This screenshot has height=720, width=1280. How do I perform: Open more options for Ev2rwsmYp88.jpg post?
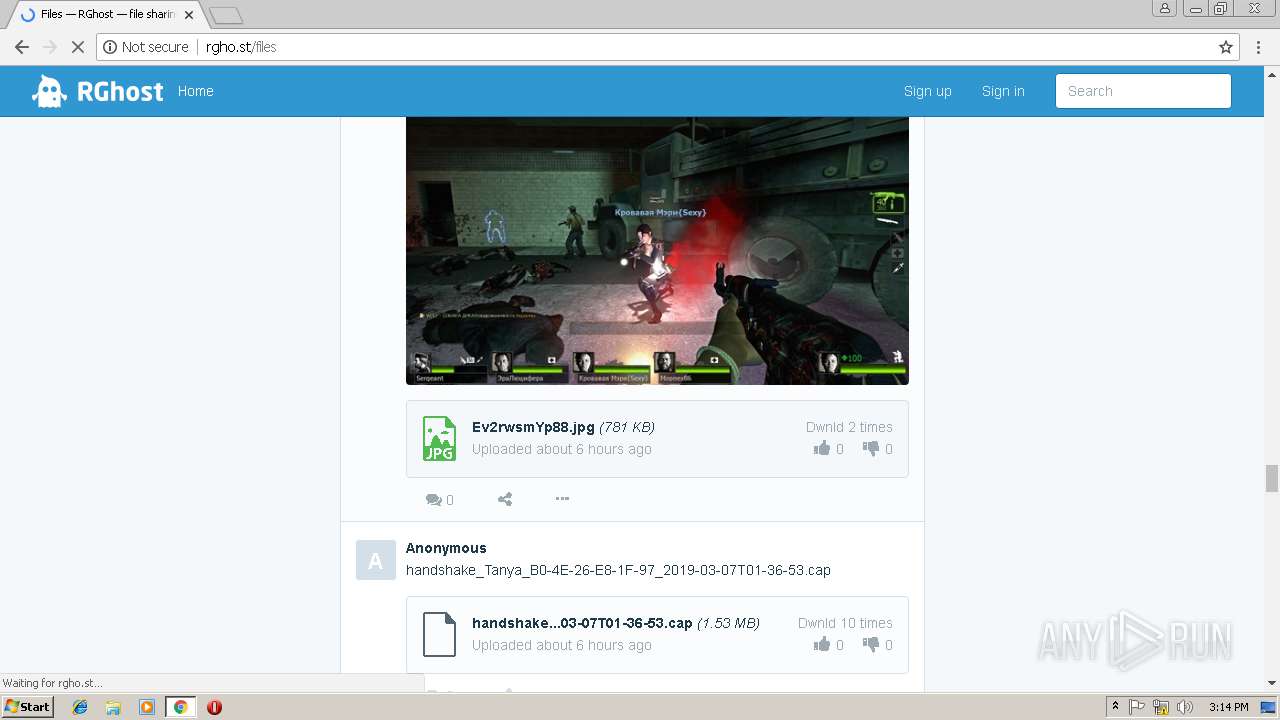click(562, 498)
